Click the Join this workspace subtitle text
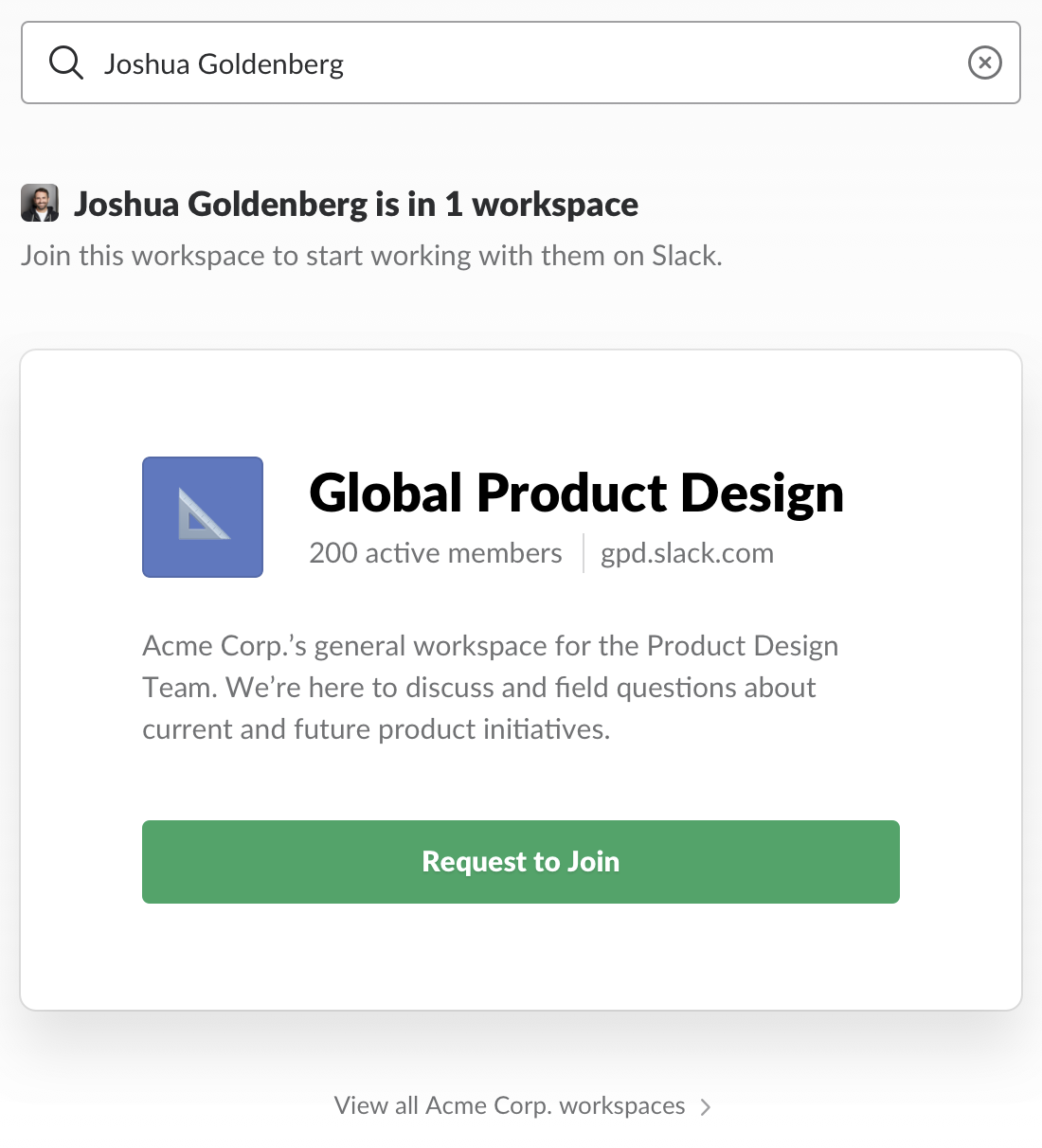This screenshot has width=1042, height=1148. point(371,256)
